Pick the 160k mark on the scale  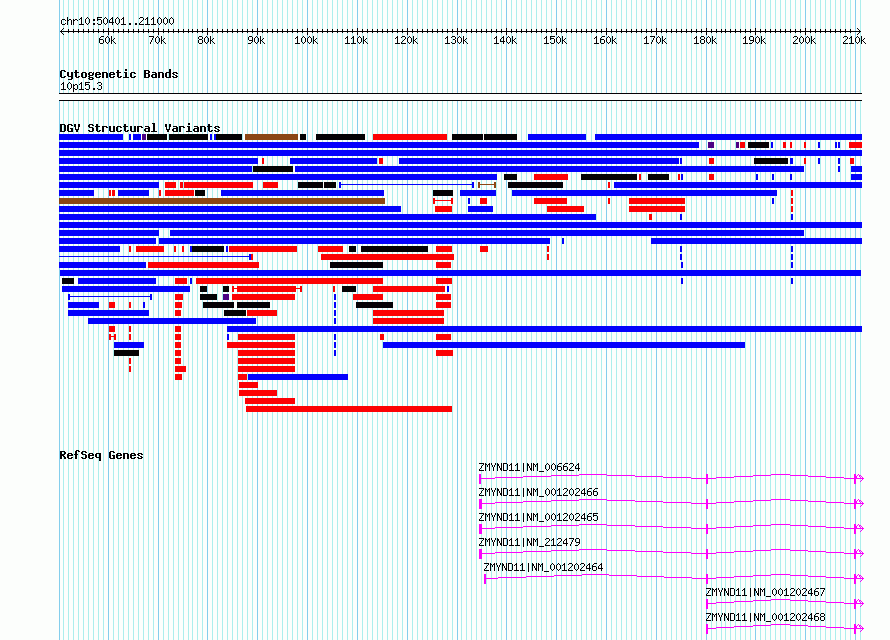point(605,40)
